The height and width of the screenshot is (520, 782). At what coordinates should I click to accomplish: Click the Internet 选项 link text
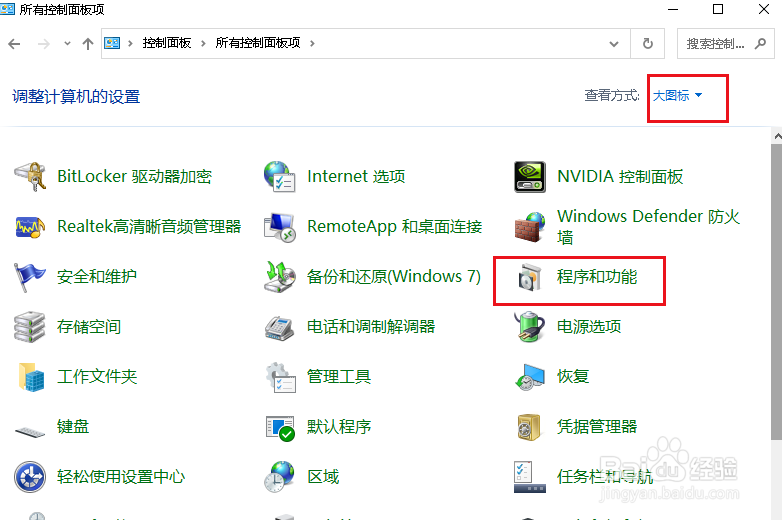point(356,176)
